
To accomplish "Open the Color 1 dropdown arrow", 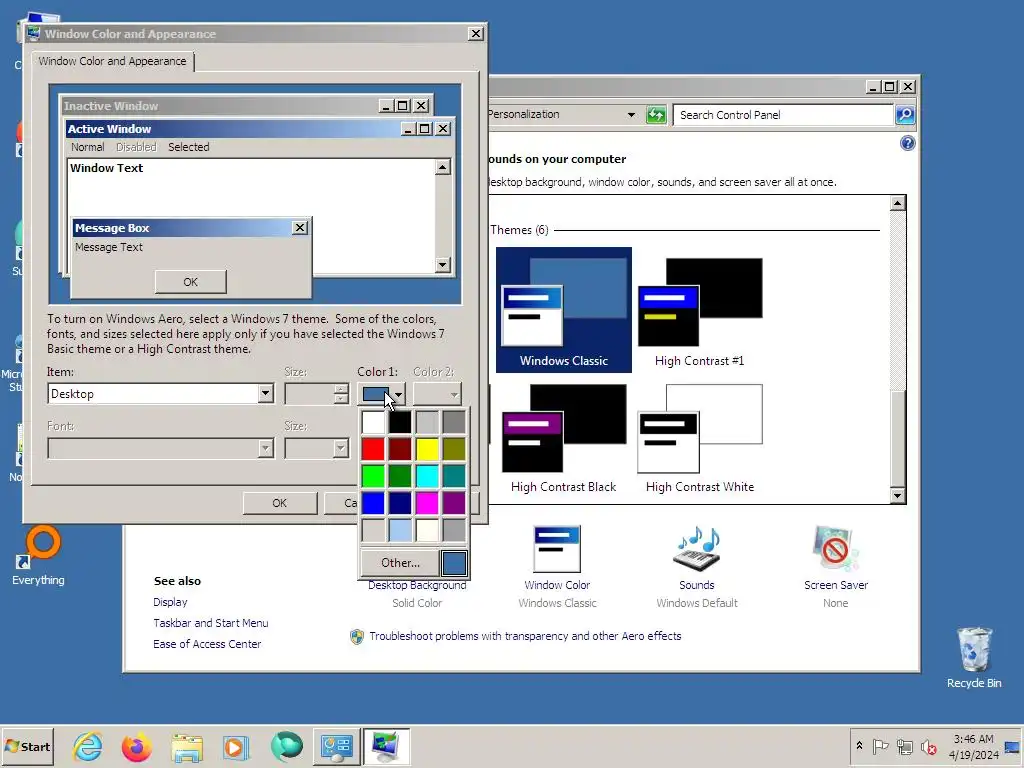I will click(x=398, y=394).
